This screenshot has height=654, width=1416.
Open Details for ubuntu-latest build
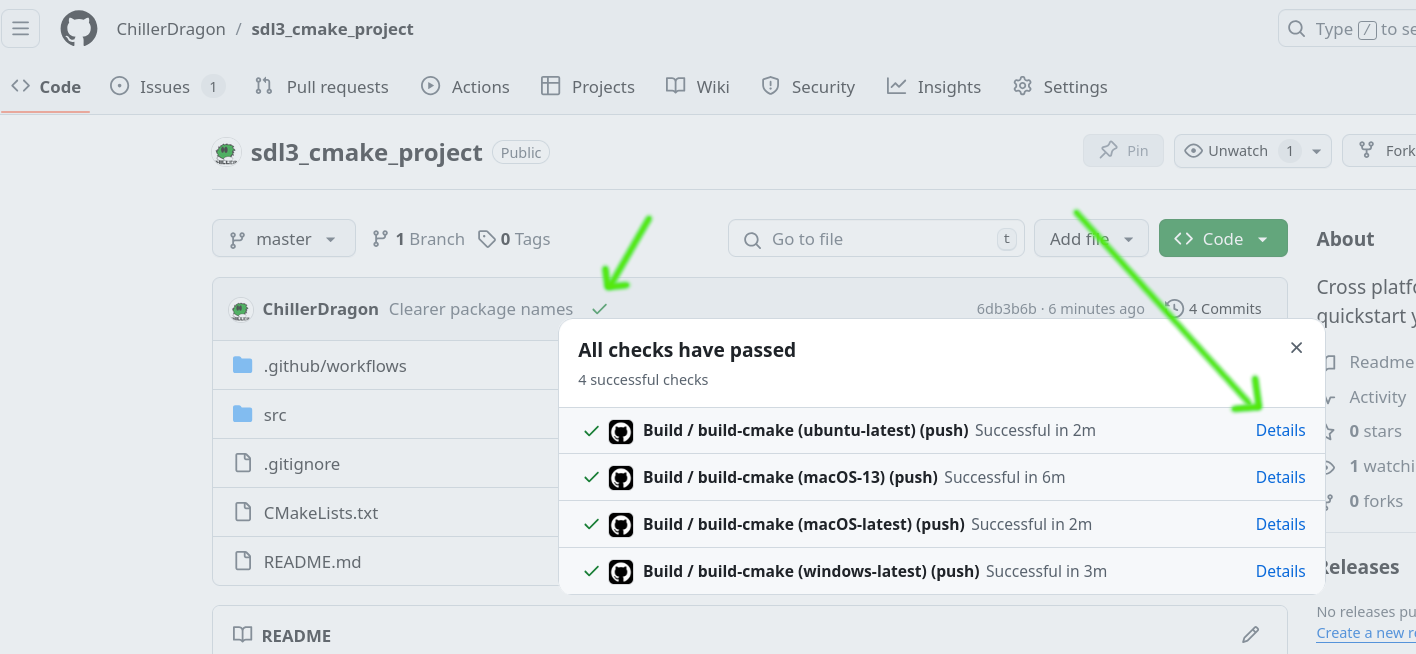1280,430
